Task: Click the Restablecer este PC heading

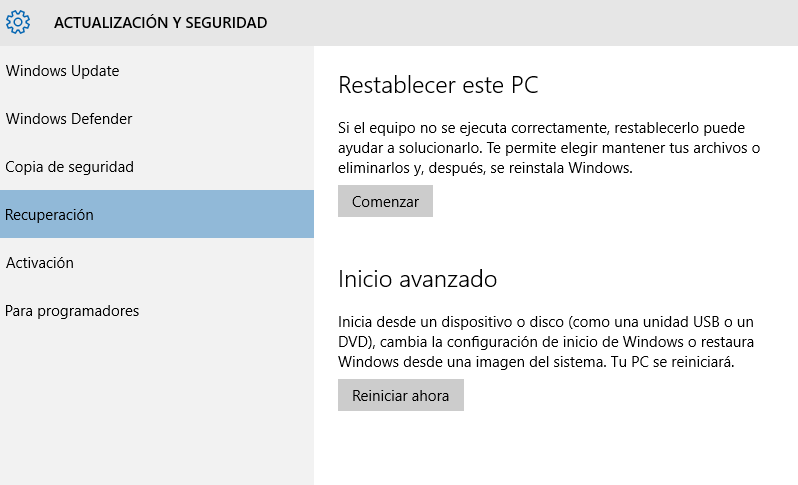Action: coord(438,85)
